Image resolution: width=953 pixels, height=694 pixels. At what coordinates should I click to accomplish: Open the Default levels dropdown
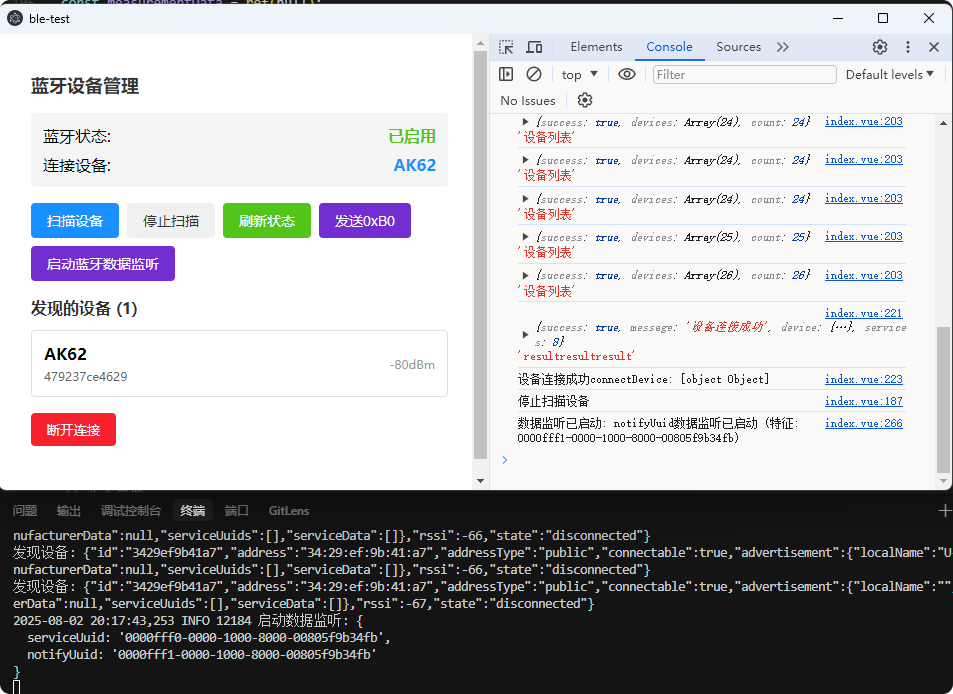(889, 74)
